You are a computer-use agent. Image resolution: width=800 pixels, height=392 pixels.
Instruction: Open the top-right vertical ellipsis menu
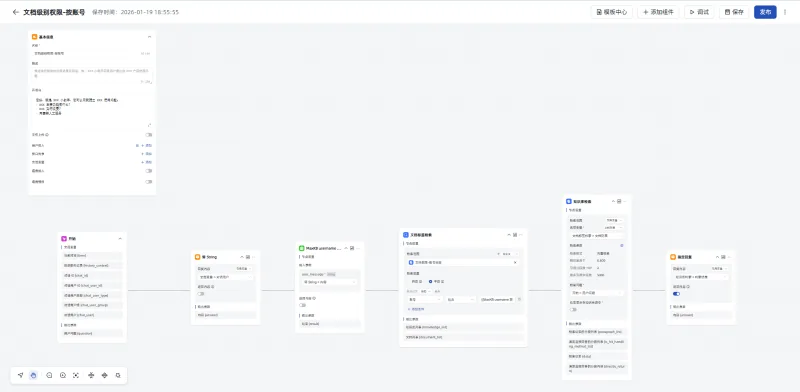click(x=785, y=12)
